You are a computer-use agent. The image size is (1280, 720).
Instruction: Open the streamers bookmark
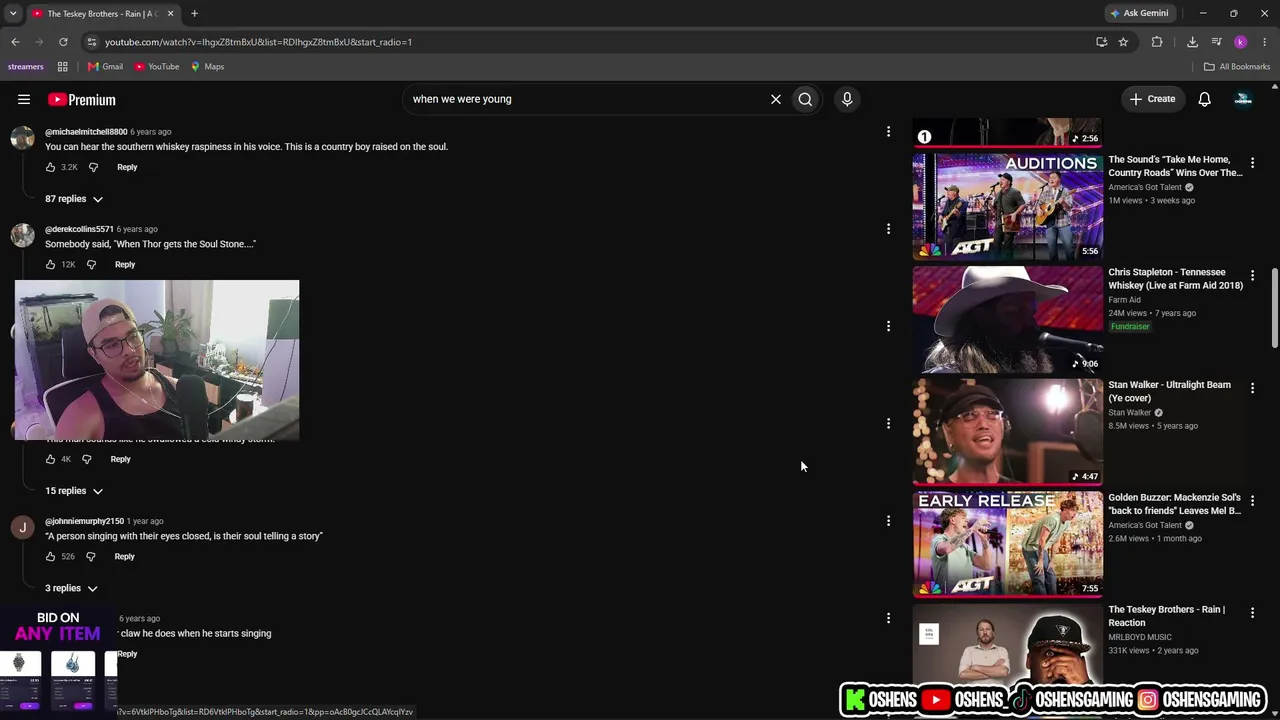coord(25,67)
